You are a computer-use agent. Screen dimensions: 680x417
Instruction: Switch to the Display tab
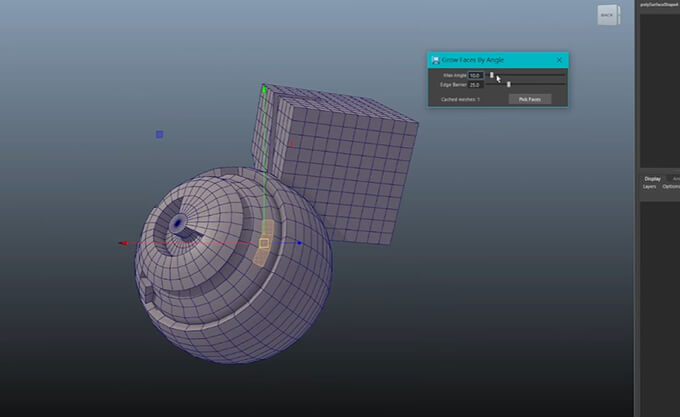650,179
